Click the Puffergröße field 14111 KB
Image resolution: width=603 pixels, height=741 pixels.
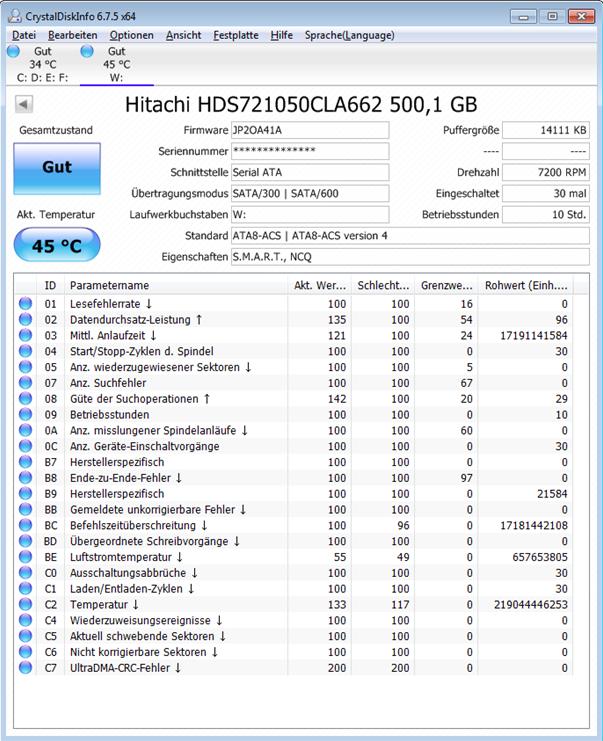tap(546, 130)
